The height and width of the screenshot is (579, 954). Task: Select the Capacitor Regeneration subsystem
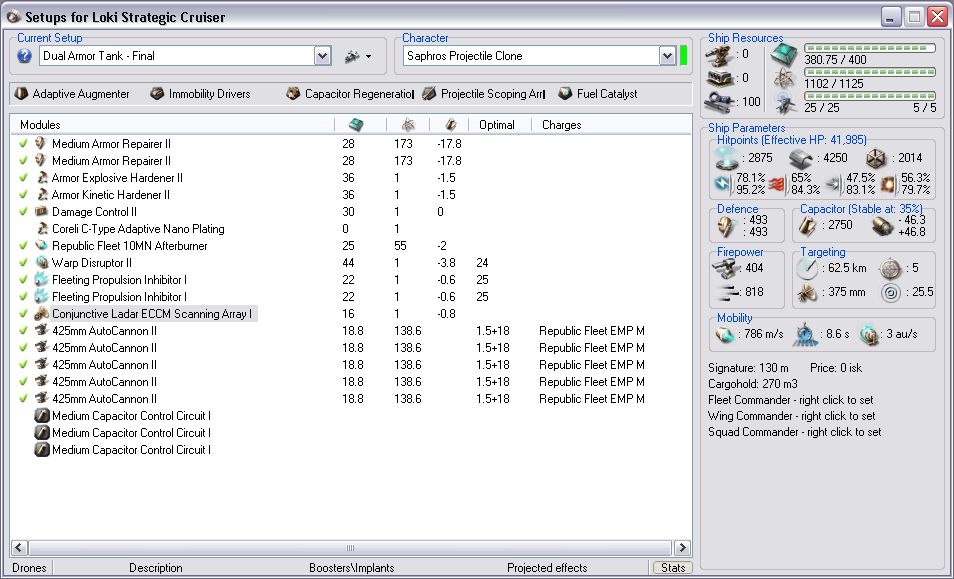[x=350, y=94]
